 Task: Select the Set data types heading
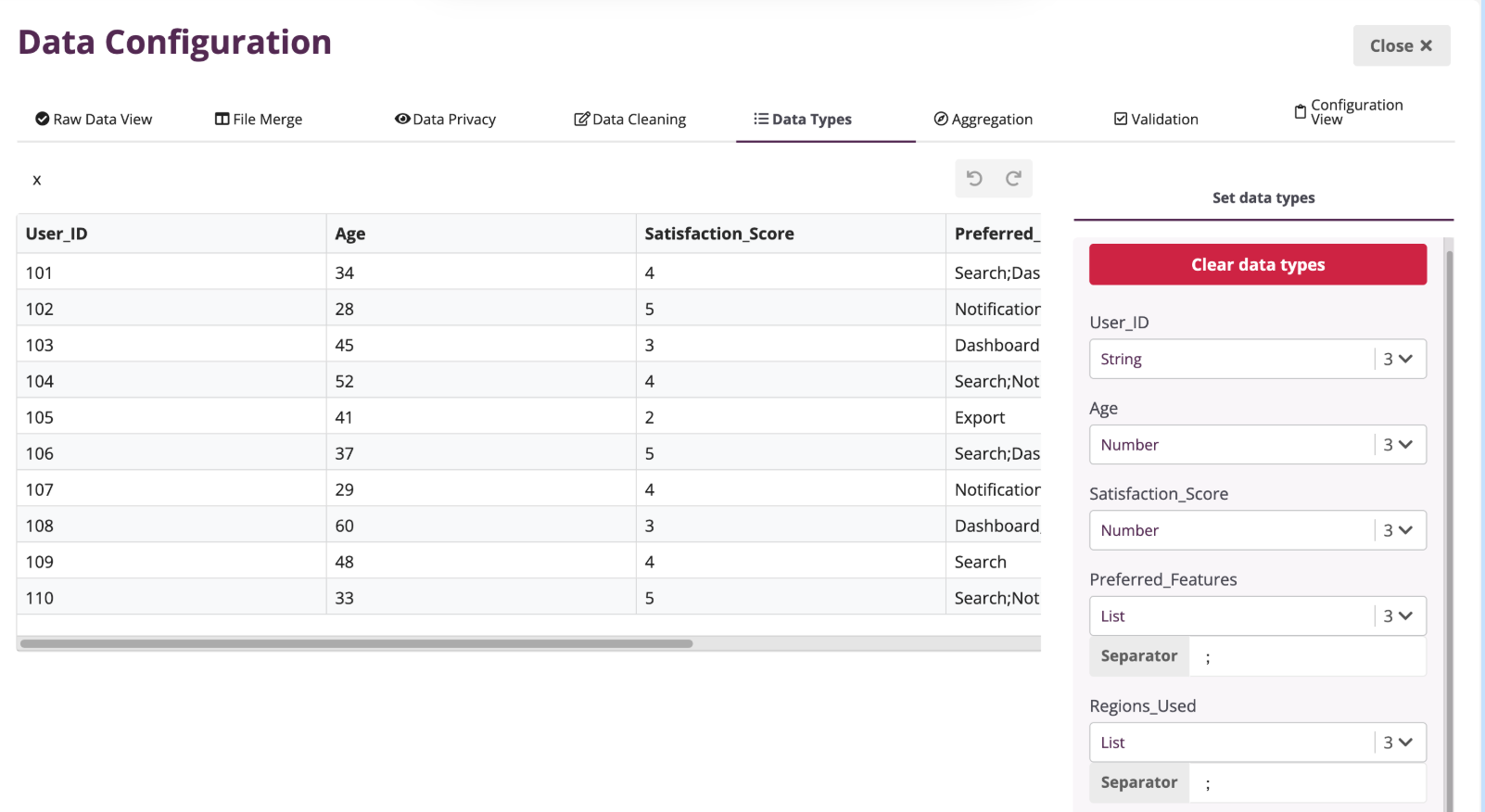point(1263,197)
